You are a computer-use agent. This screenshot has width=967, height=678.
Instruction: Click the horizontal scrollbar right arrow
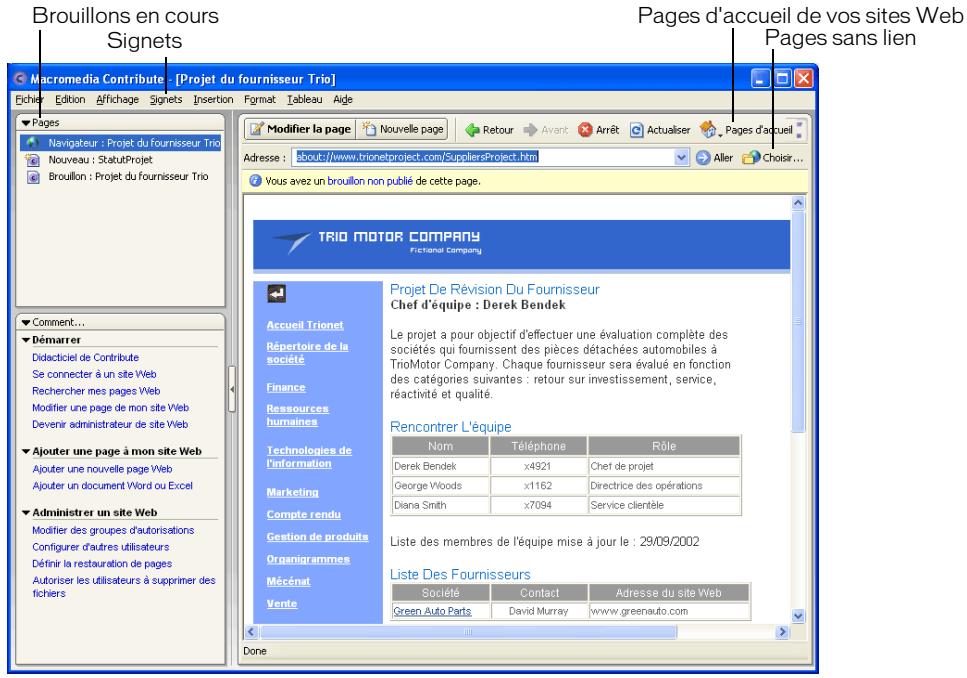click(x=783, y=632)
